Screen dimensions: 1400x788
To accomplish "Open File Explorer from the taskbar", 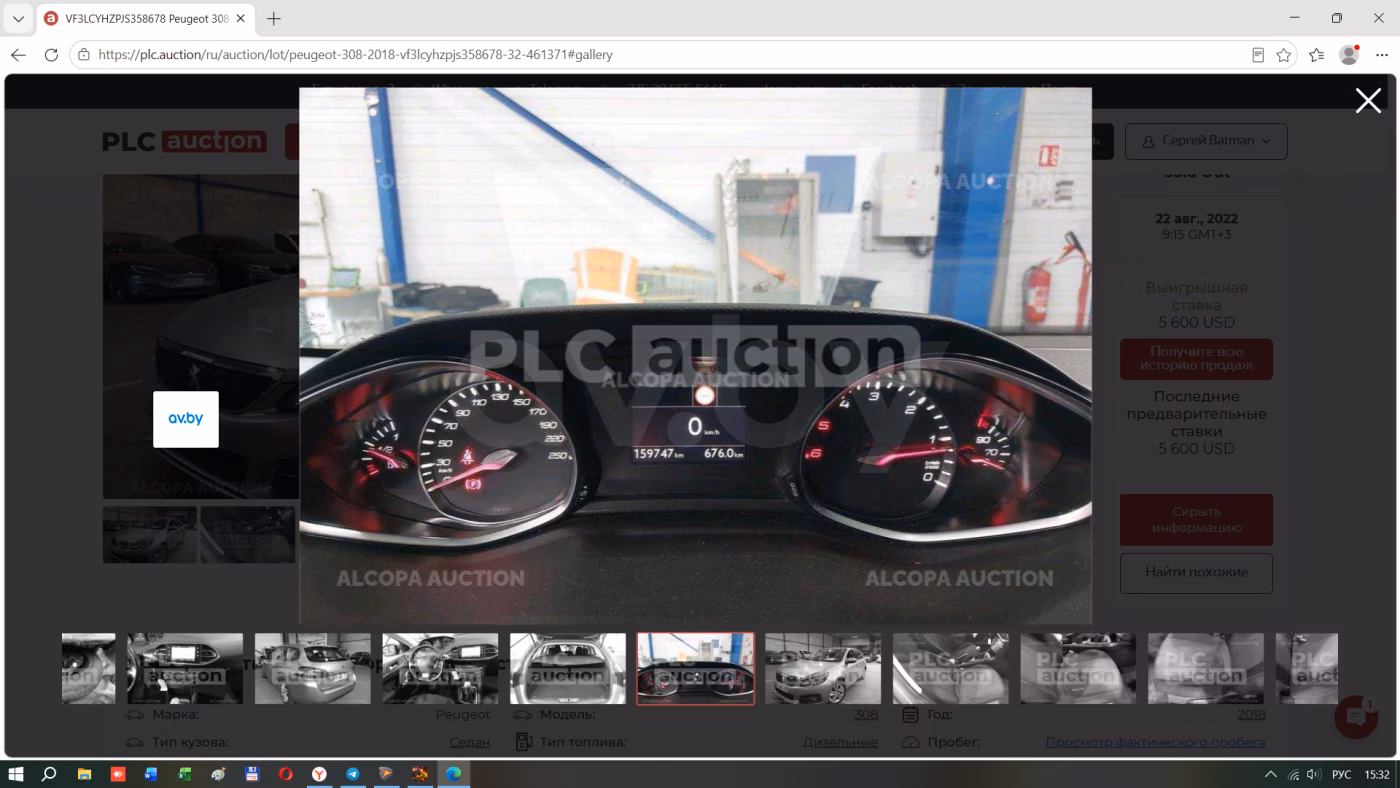I will (x=84, y=774).
